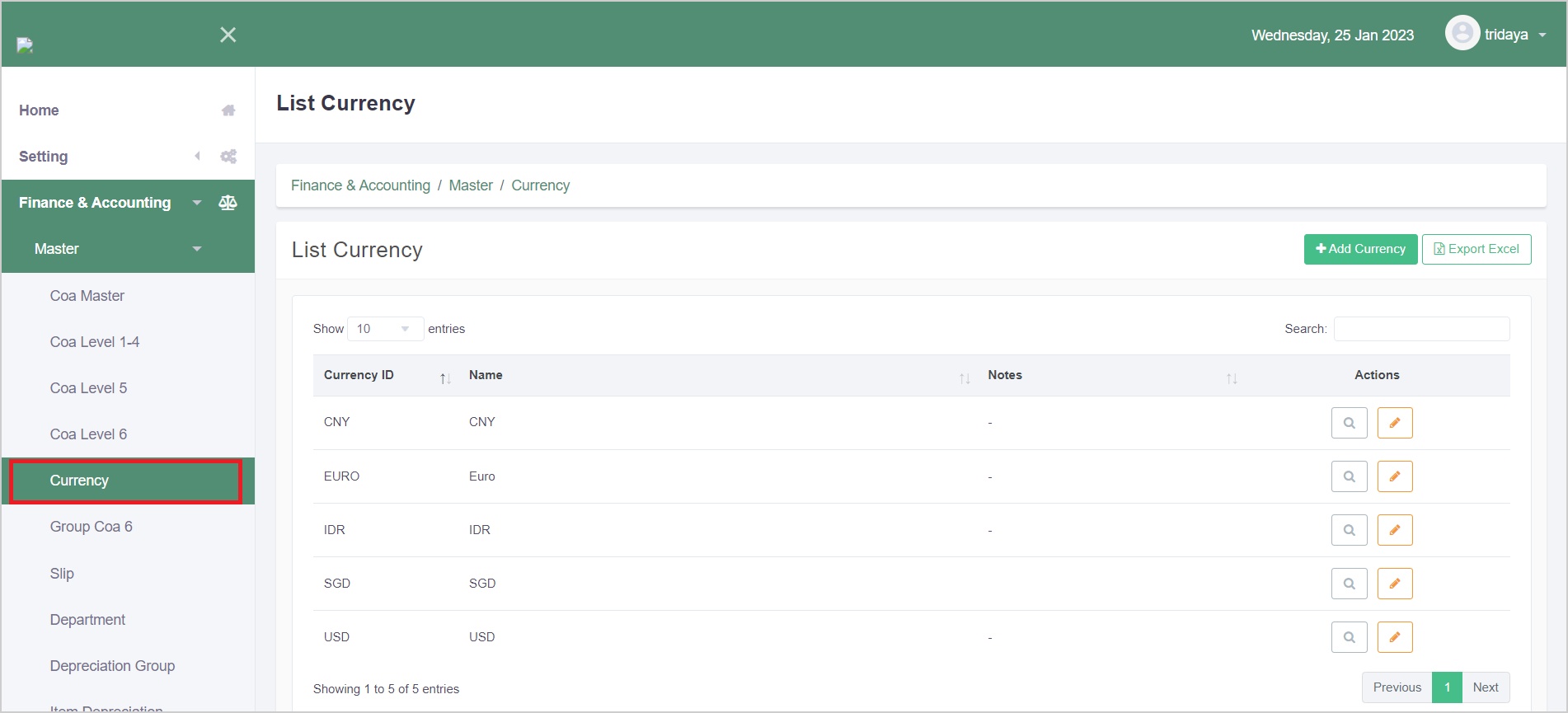Select Department from the Master submenu
Screen dimensions: 1568x713
[x=87, y=620]
